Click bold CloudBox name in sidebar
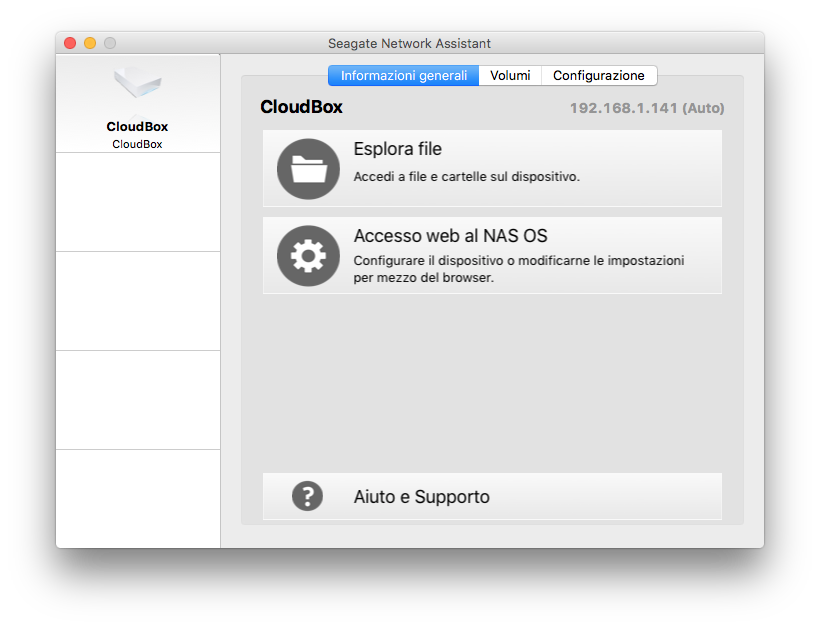The image size is (820, 628). 138,127
